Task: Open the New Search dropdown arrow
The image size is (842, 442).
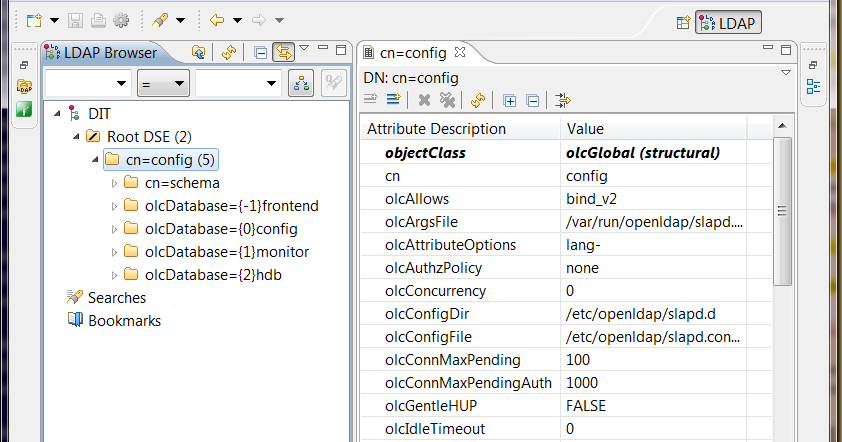Action: tap(180, 21)
